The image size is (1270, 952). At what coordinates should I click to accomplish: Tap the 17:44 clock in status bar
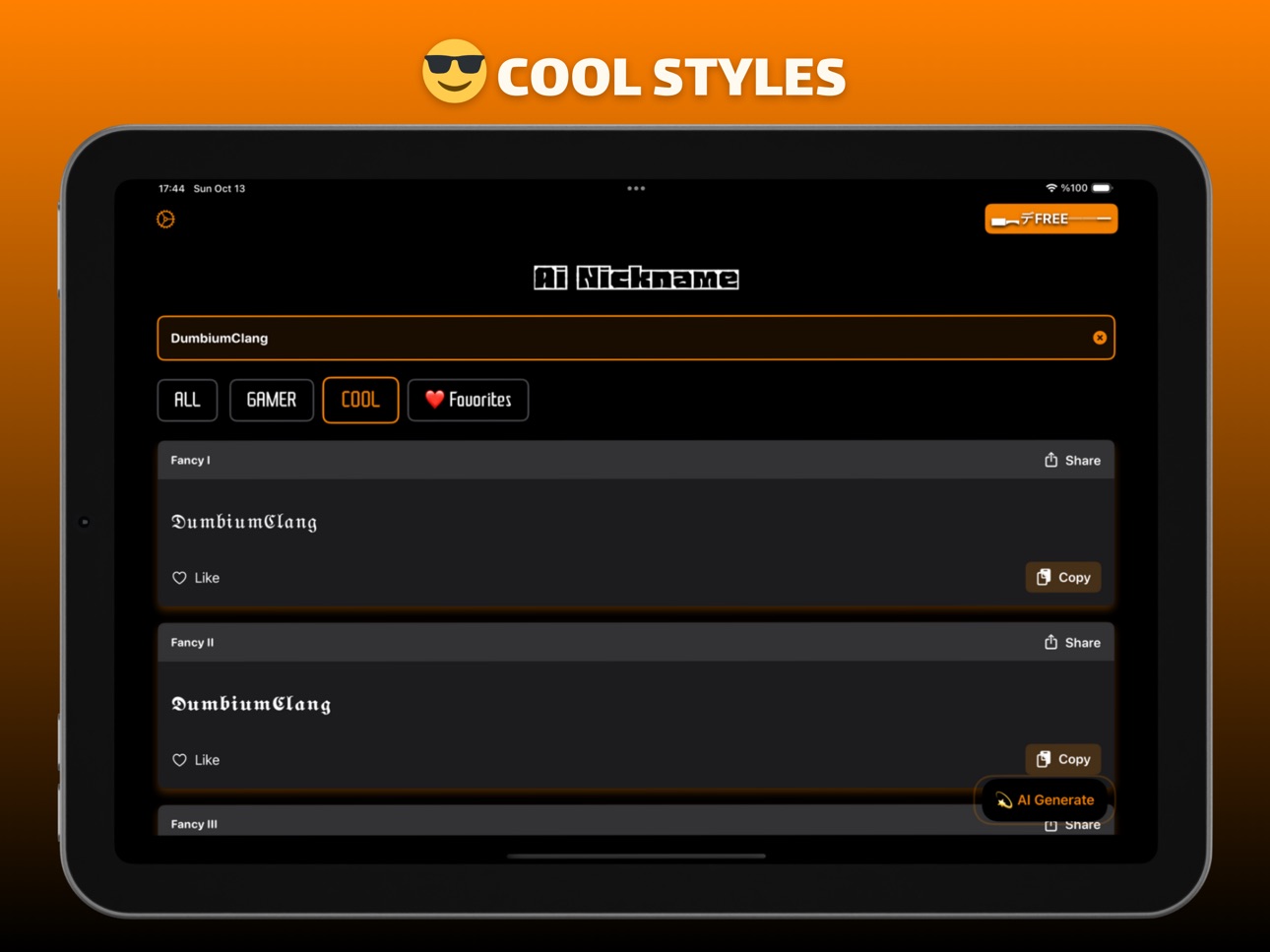click(x=171, y=188)
